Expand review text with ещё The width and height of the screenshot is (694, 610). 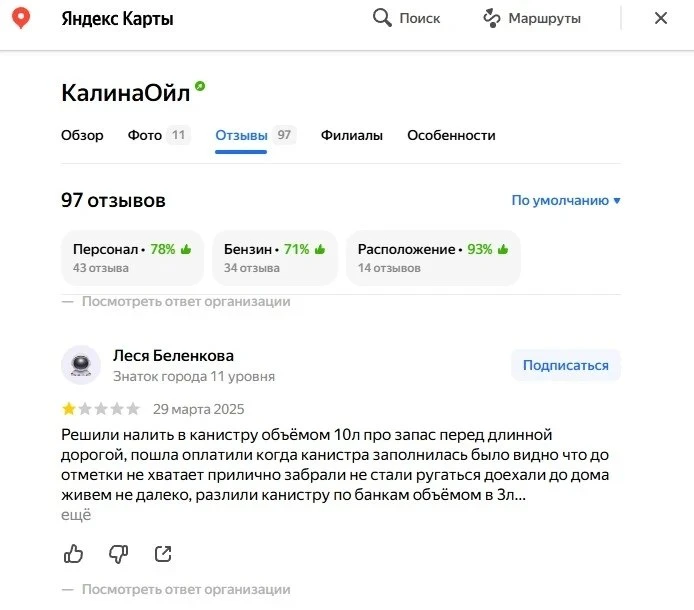point(76,514)
